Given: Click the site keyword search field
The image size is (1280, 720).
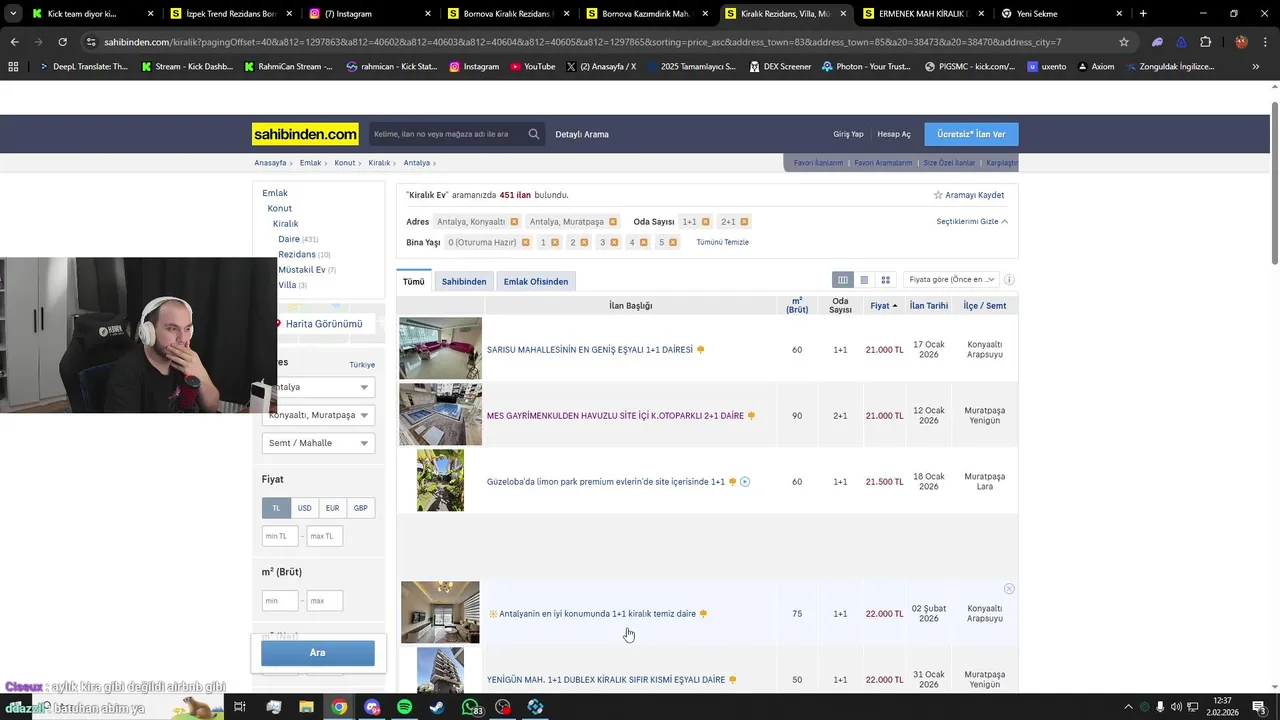Looking at the screenshot, I should coord(447,134).
